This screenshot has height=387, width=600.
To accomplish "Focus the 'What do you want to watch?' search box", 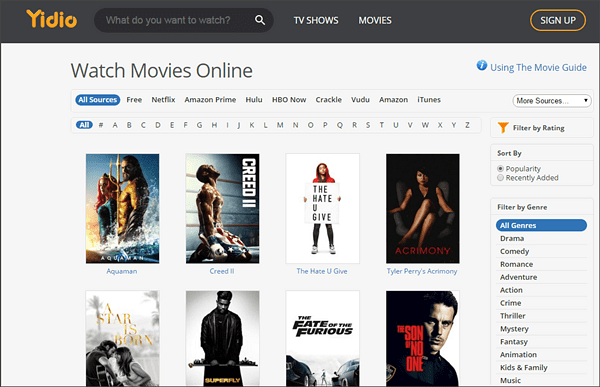I will [x=184, y=20].
